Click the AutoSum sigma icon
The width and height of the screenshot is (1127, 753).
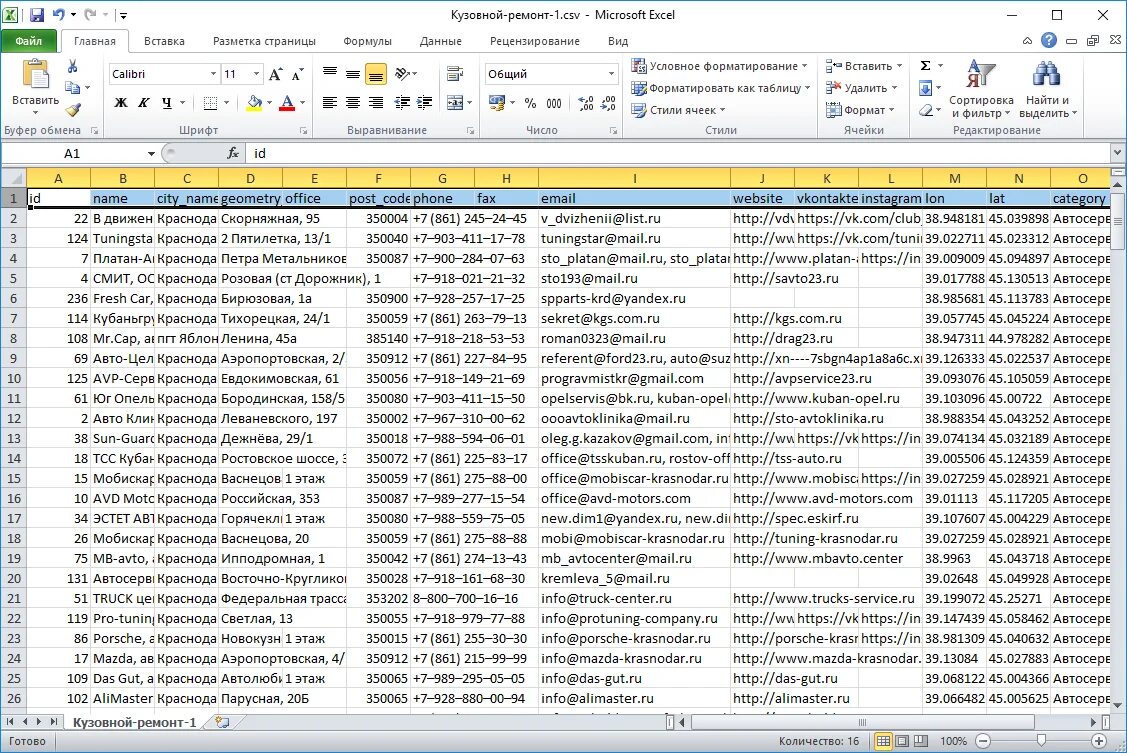point(926,65)
